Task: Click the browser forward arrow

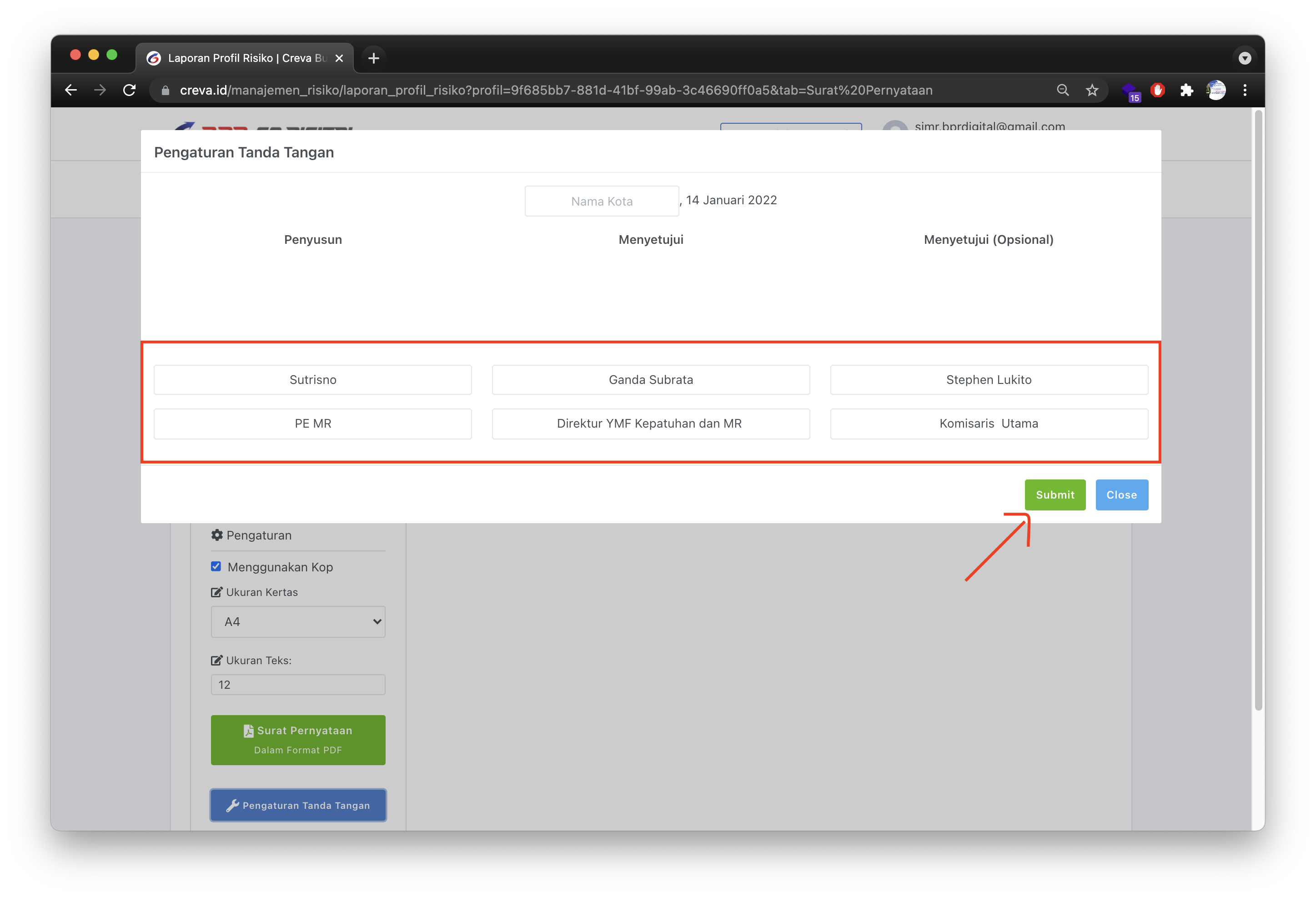Action: click(100, 90)
